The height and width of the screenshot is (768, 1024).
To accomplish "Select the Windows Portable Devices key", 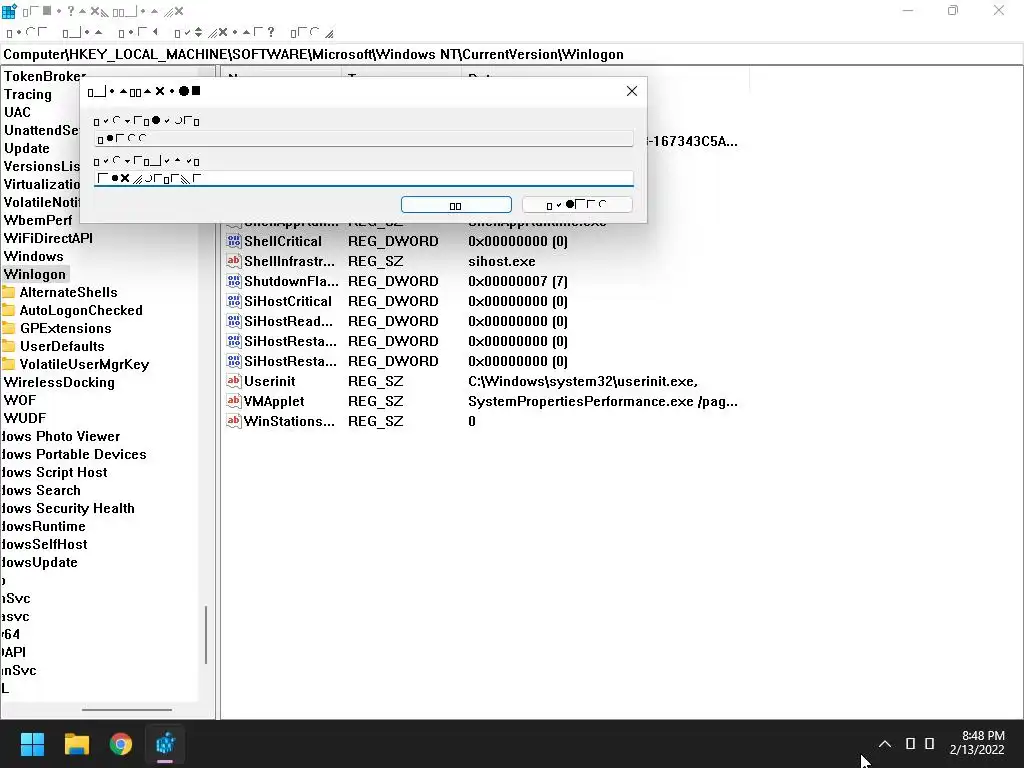I will (x=73, y=454).
